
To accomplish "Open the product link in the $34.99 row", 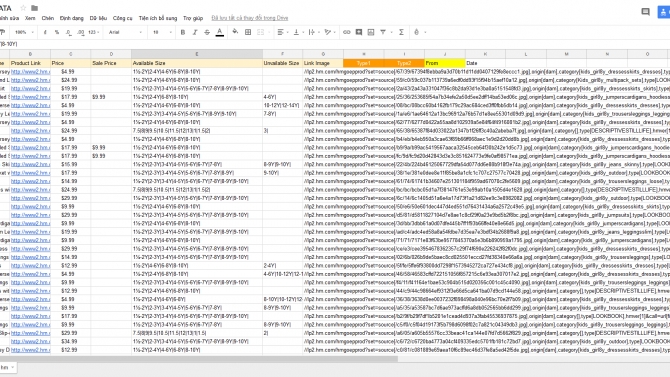I will [x=30, y=341].
